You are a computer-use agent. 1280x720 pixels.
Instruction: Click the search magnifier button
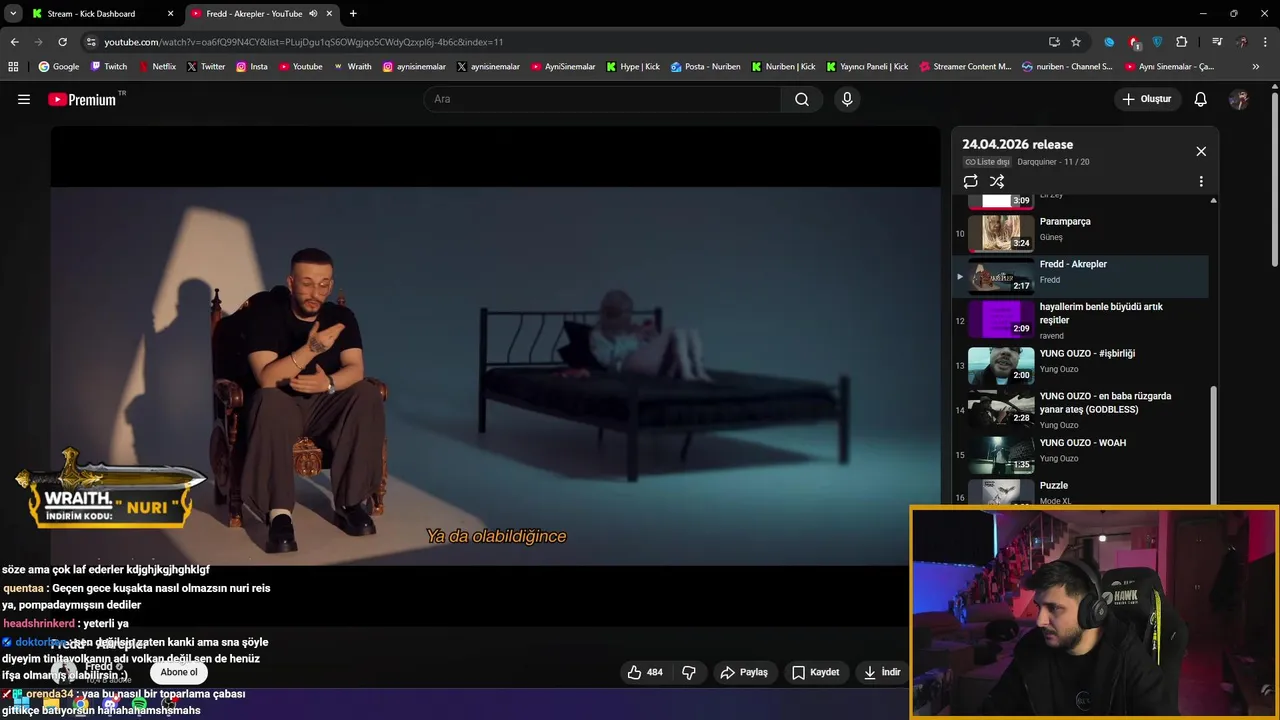tap(802, 99)
